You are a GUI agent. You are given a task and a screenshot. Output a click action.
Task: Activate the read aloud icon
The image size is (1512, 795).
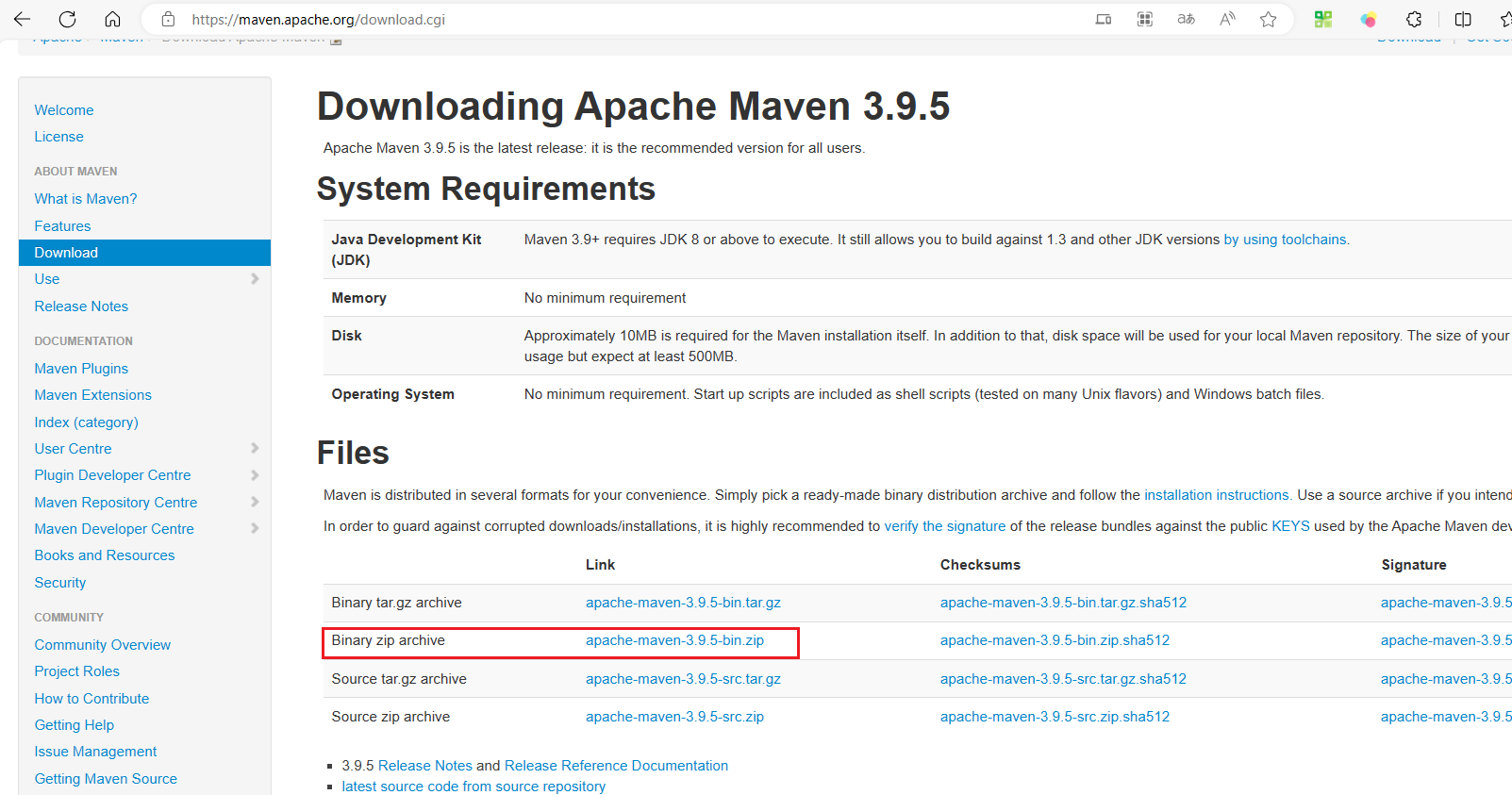coord(1227,19)
